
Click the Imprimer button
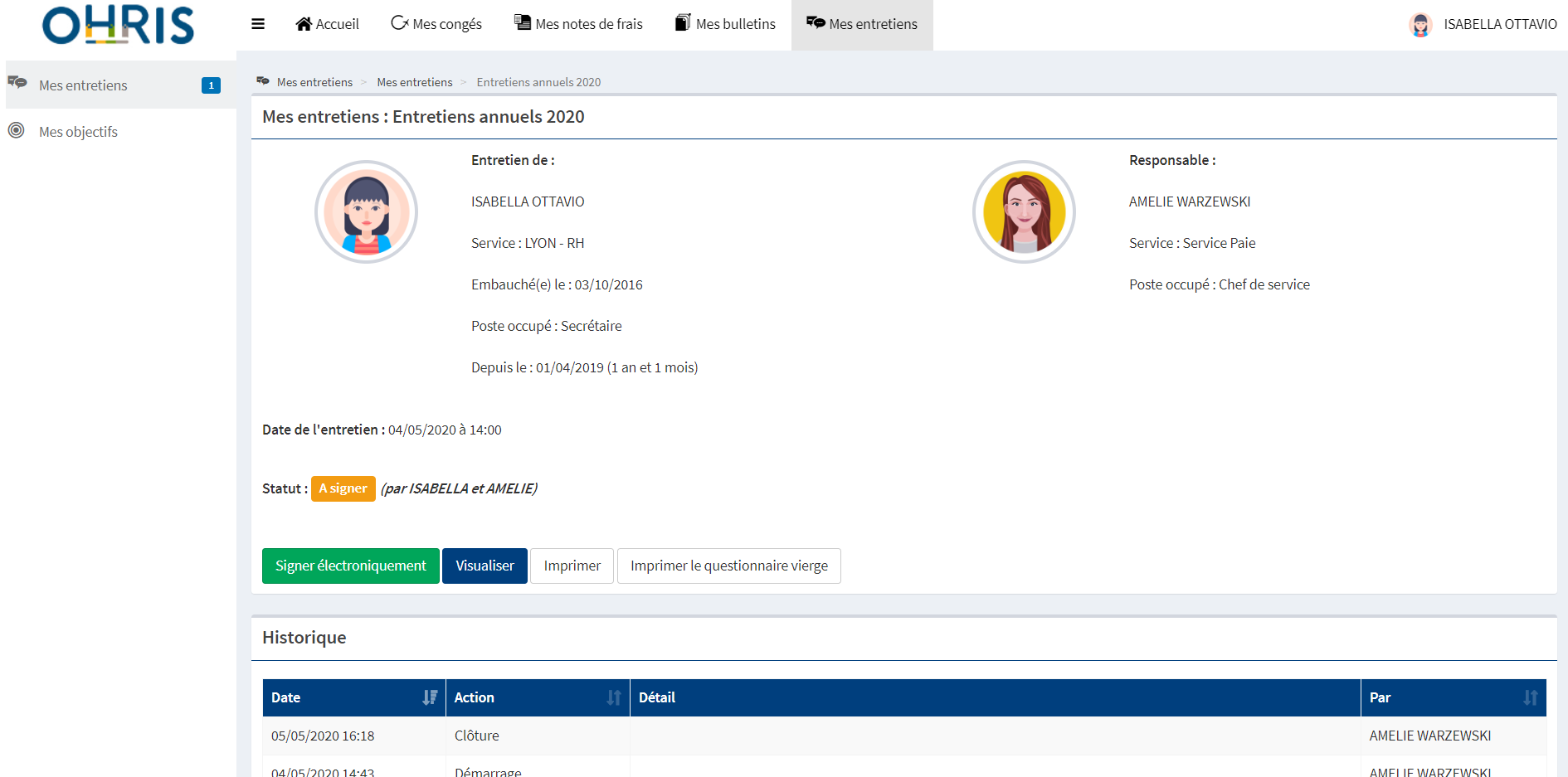coord(572,566)
